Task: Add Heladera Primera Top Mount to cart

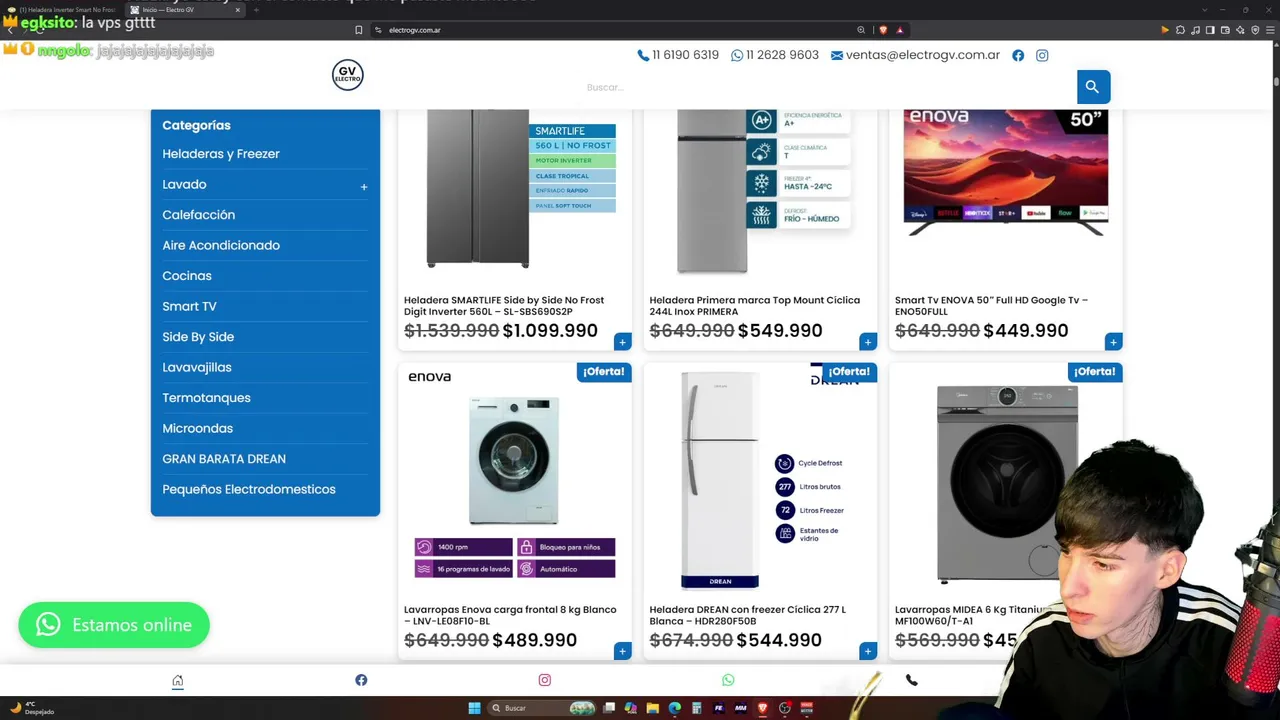Action: (x=867, y=342)
